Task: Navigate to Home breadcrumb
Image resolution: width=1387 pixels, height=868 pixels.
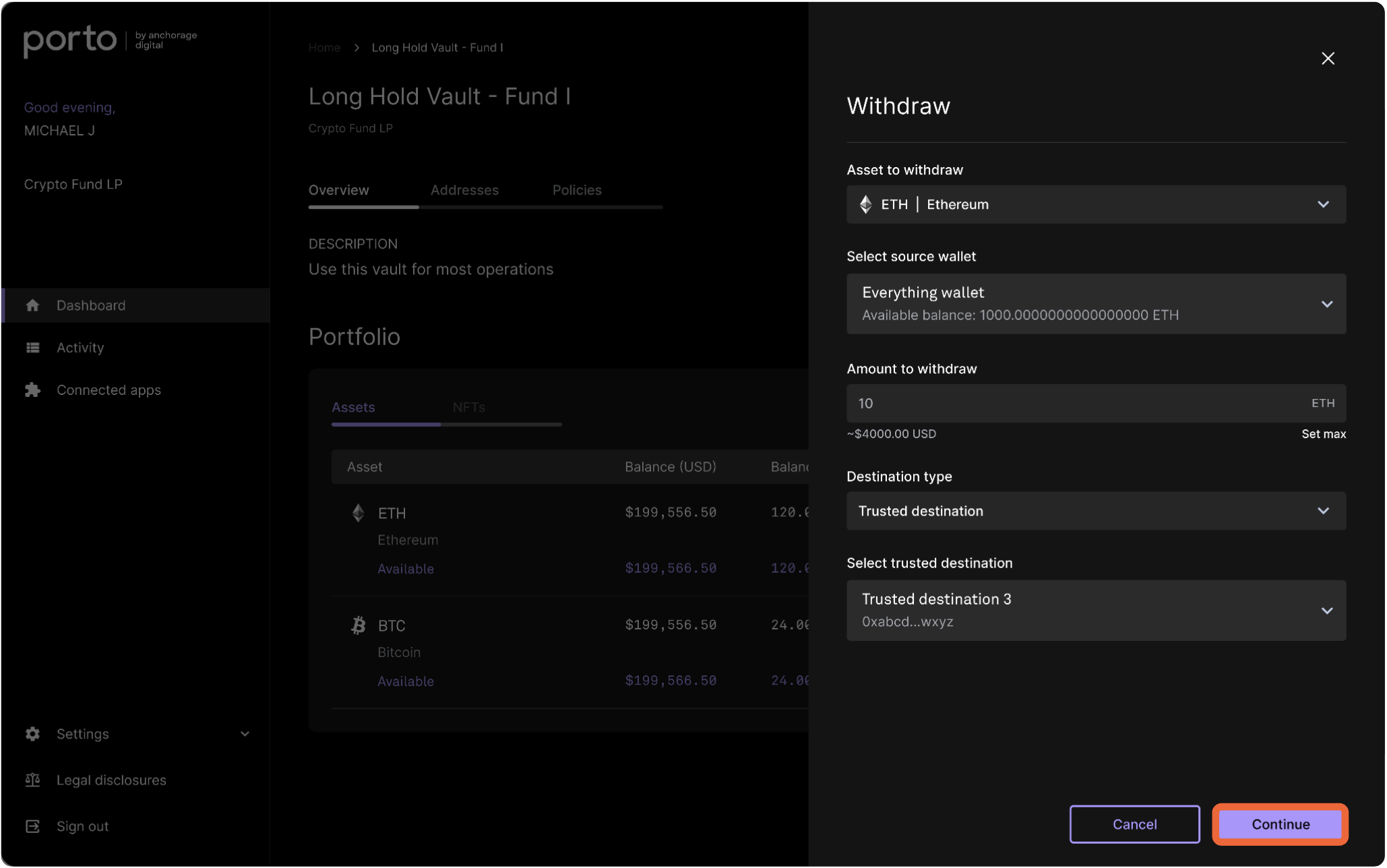Action: pyautogui.click(x=324, y=48)
